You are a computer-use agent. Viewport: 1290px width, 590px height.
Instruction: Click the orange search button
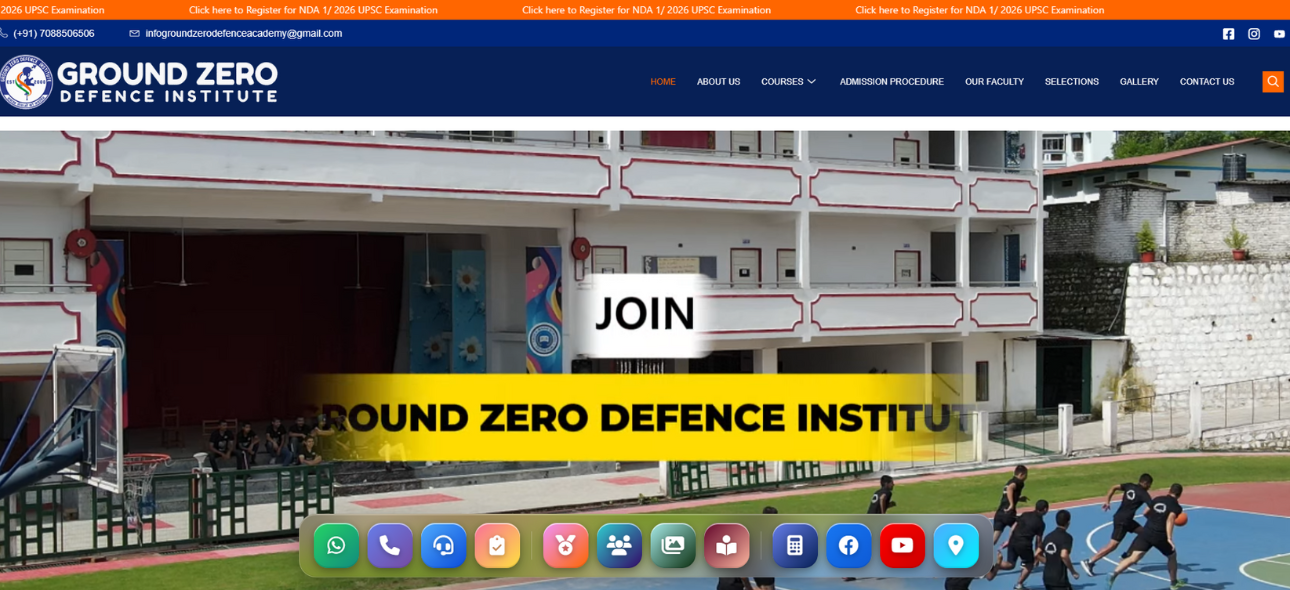coord(1272,82)
